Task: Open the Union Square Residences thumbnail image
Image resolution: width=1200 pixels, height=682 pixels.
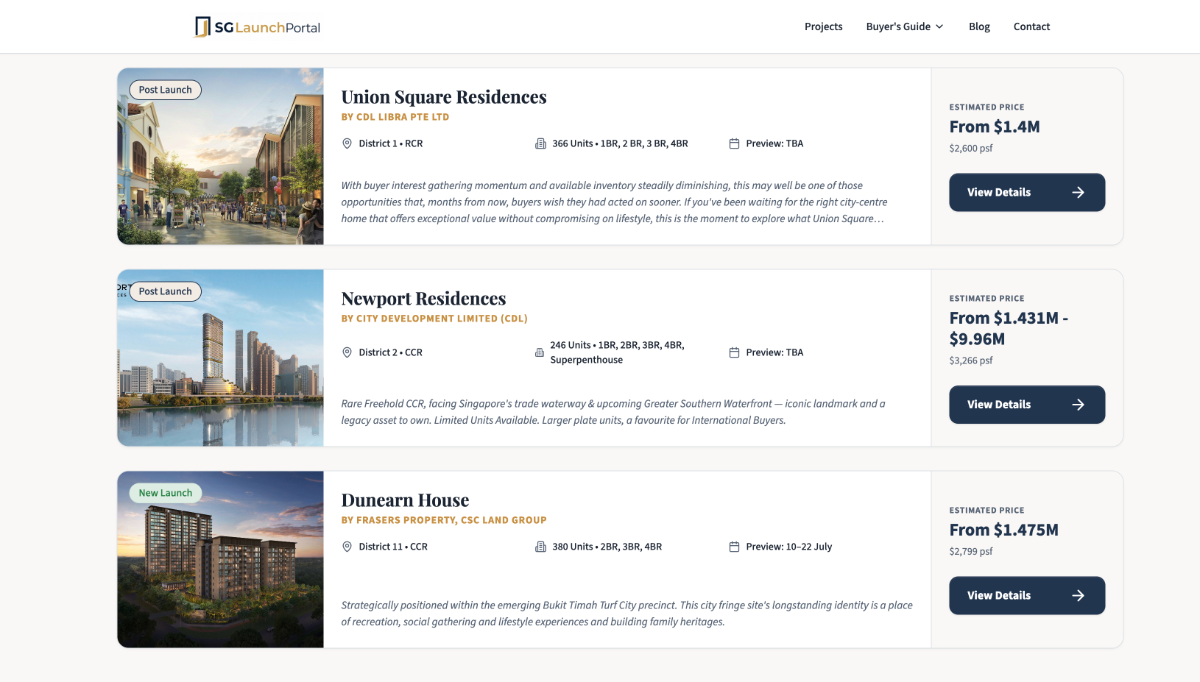Action: tap(220, 156)
